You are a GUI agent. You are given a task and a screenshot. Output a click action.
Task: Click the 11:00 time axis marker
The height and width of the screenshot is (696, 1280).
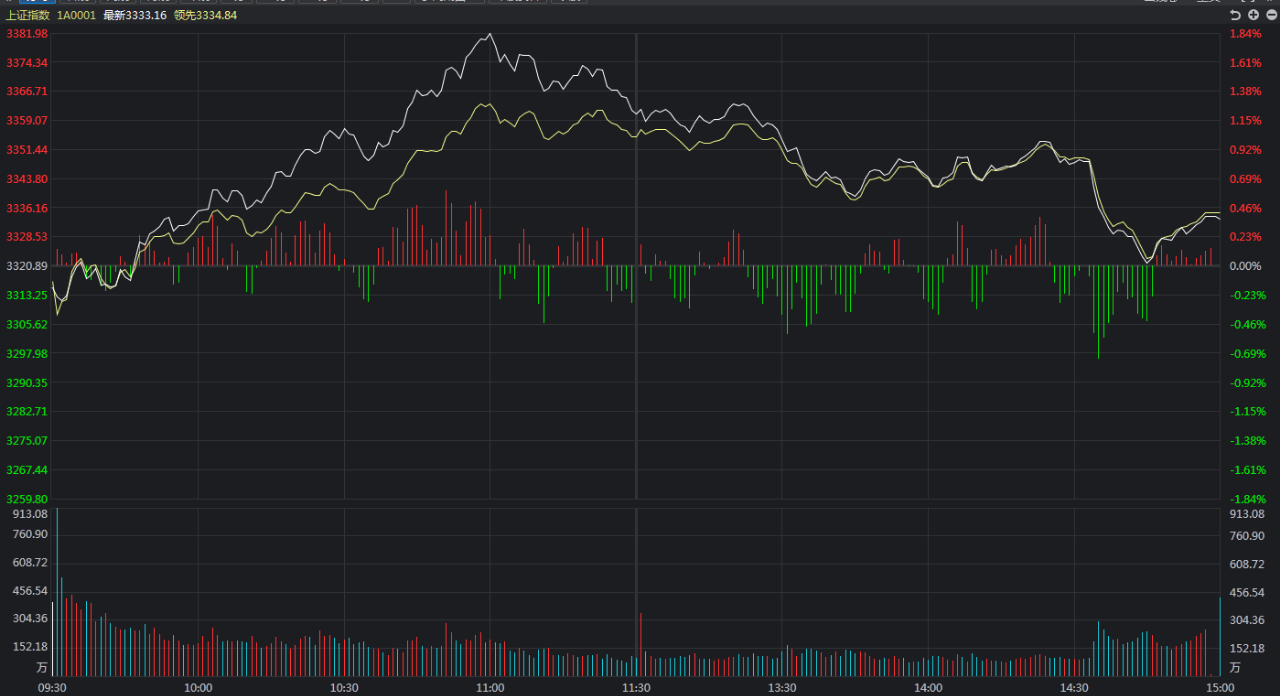tap(490, 688)
